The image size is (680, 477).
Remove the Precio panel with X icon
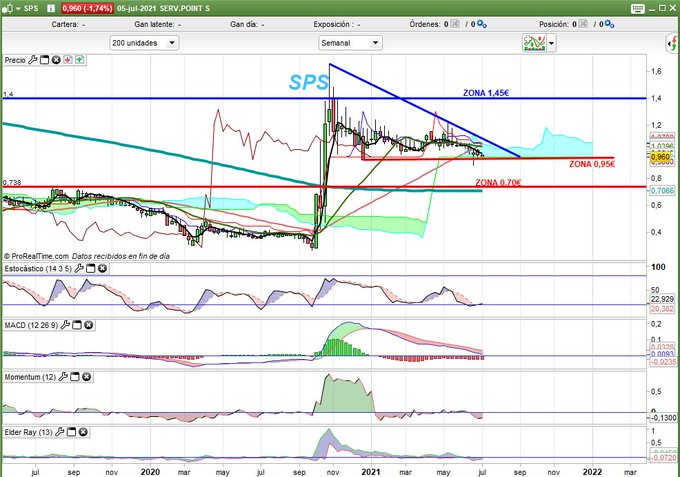click(x=56, y=60)
